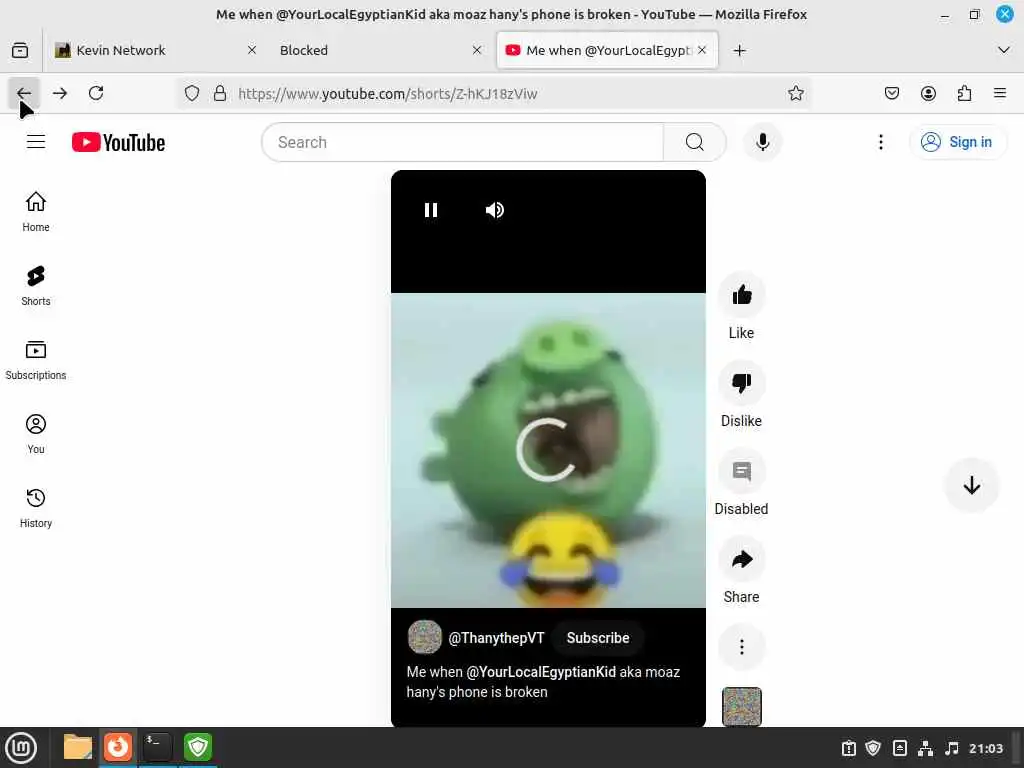Launch the file manager from taskbar

(x=78, y=747)
